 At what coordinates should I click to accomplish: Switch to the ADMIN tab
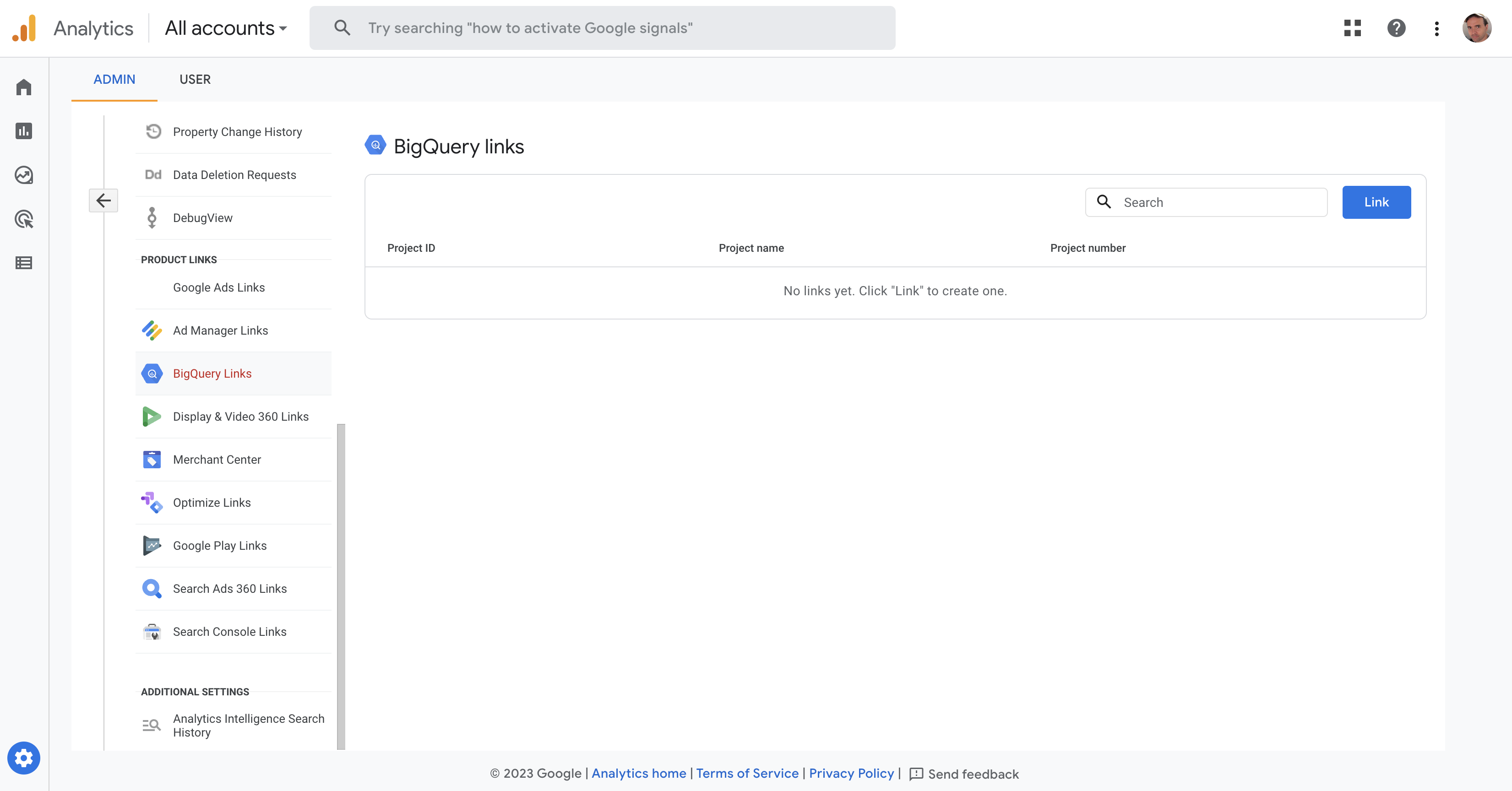pyautogui.click(x=114, y=79)
